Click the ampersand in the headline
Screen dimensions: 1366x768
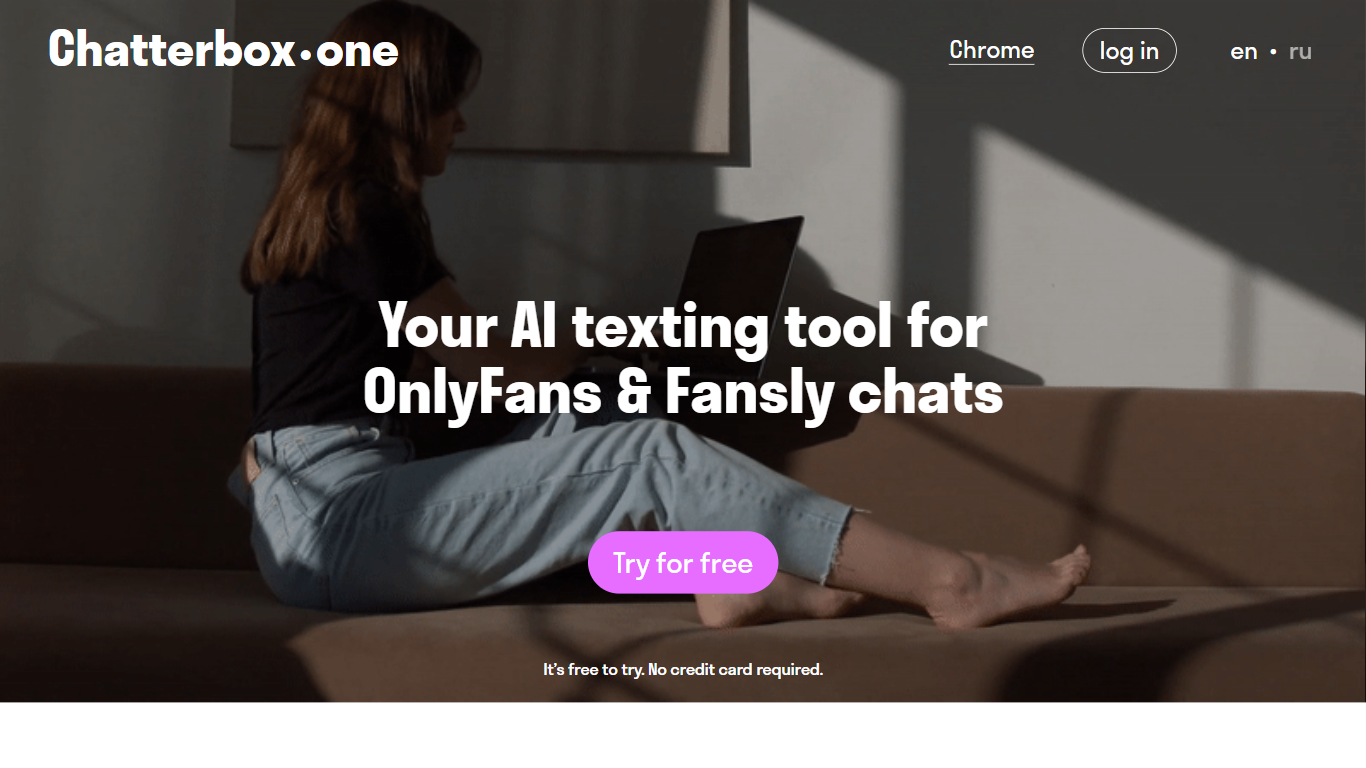click(633, 393)
